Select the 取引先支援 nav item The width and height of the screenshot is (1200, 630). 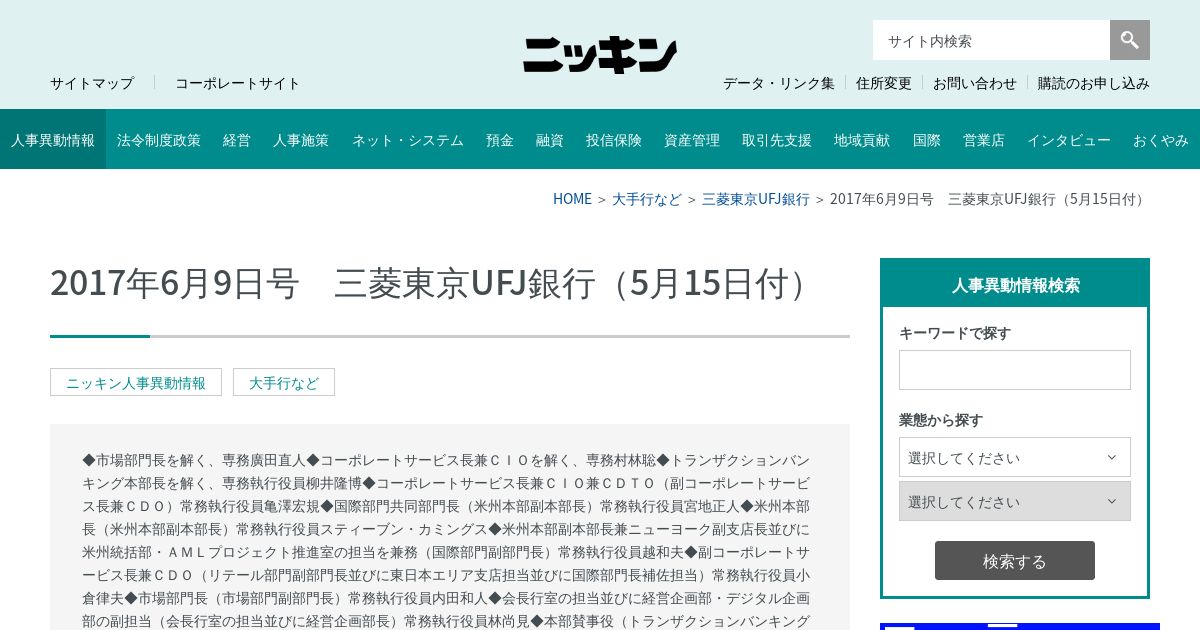coord(777,139)
